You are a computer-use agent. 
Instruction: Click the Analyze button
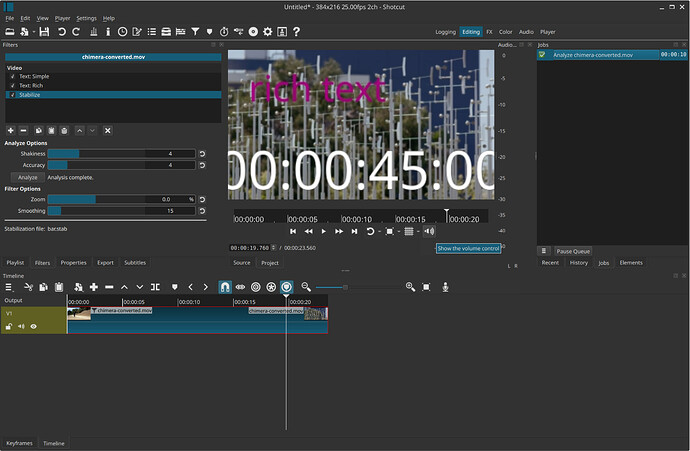(28, 177)
